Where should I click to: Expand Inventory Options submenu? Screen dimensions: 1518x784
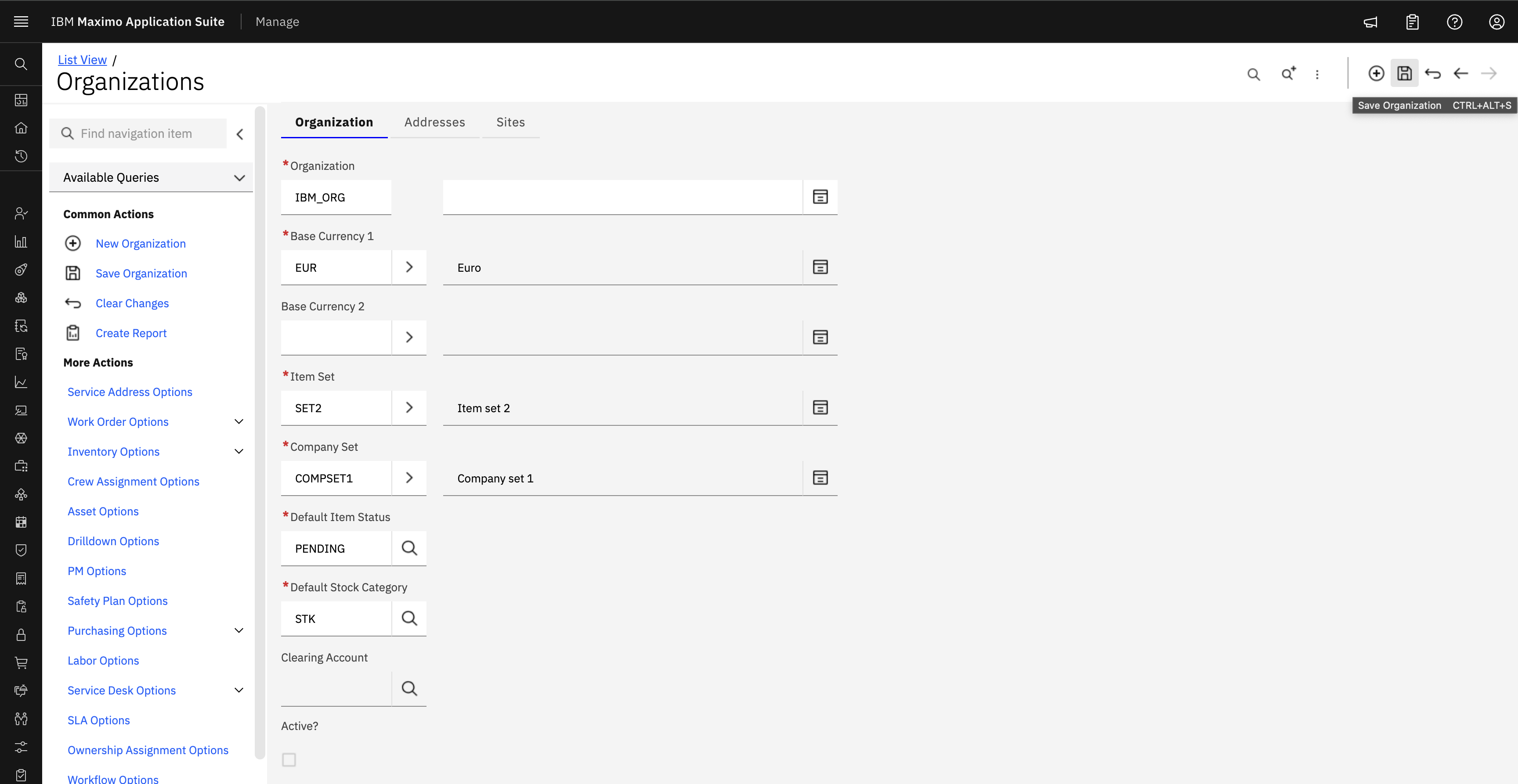(x=239, y=452)
